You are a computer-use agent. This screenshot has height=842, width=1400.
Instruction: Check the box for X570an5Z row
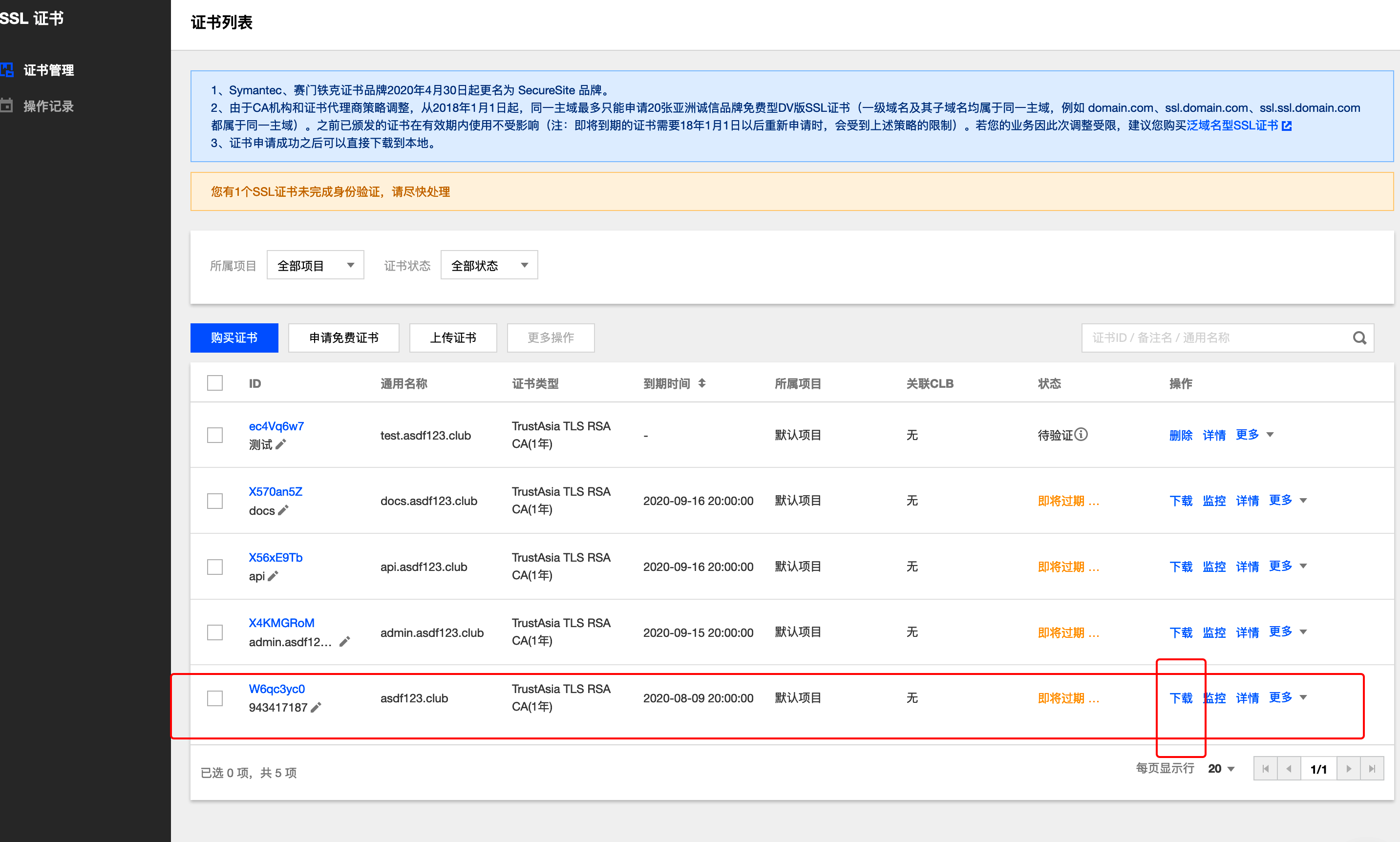215,501
